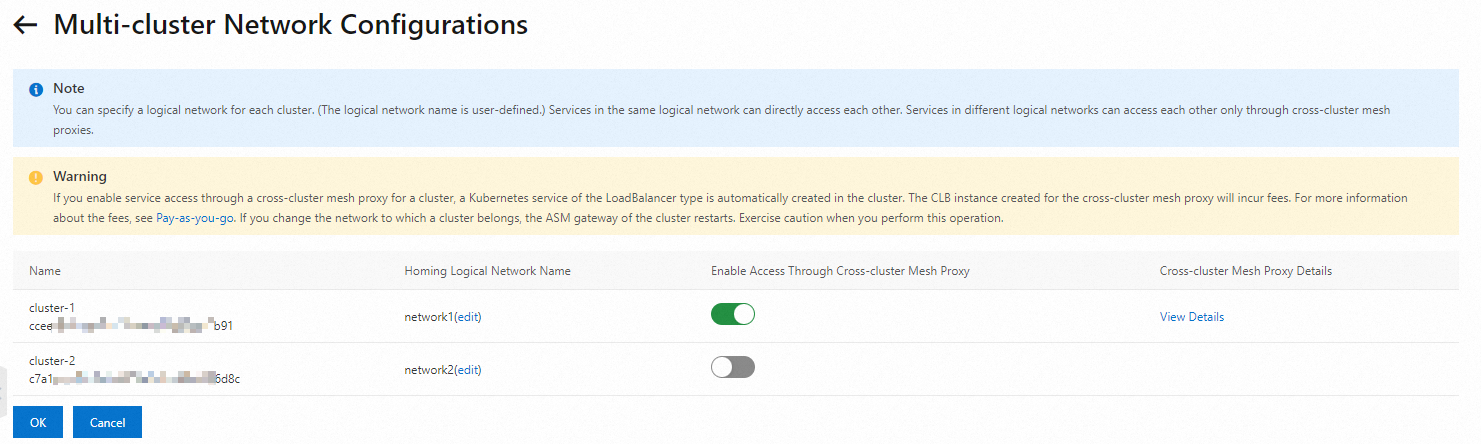Go back using the left arrow icon
This screenshot has width=1481, height=444.
[x=25, y=25]
